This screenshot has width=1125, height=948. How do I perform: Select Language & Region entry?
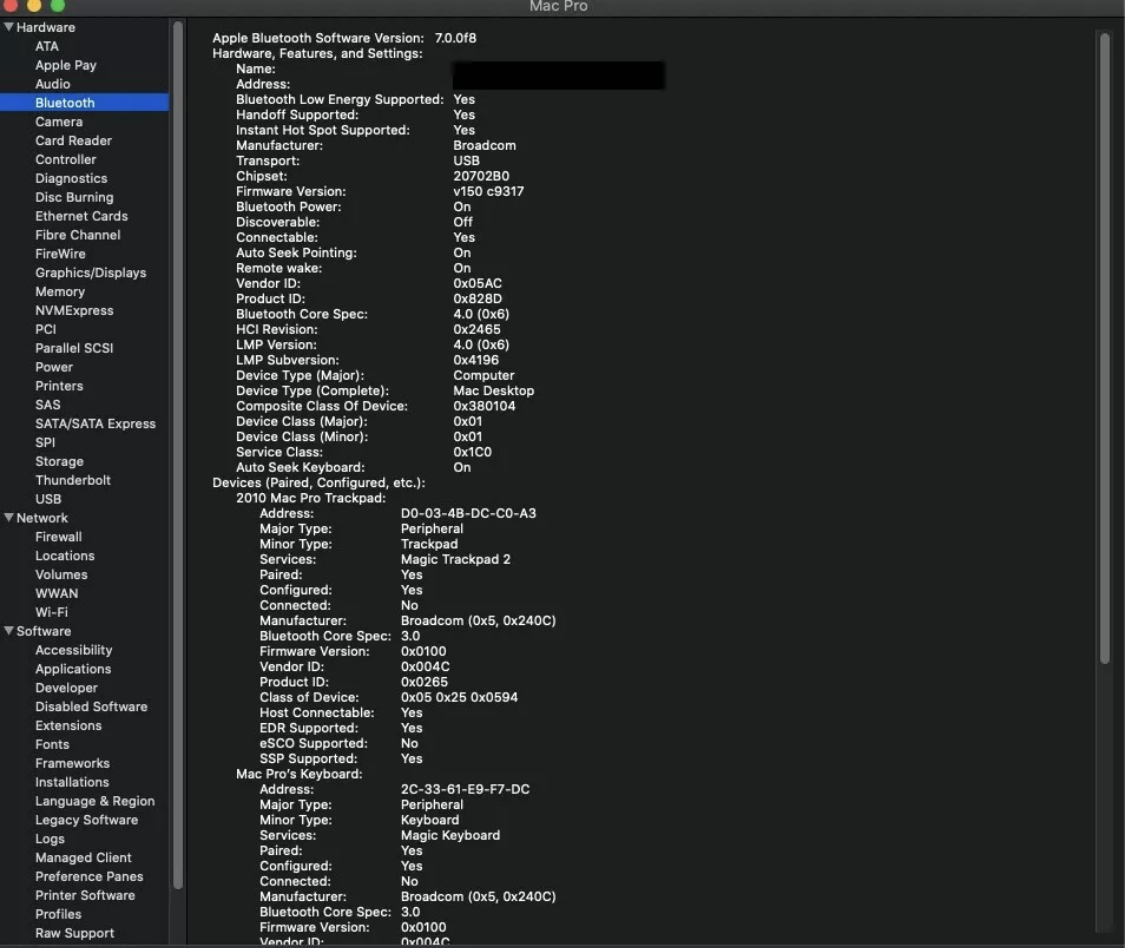click(95, 801)
